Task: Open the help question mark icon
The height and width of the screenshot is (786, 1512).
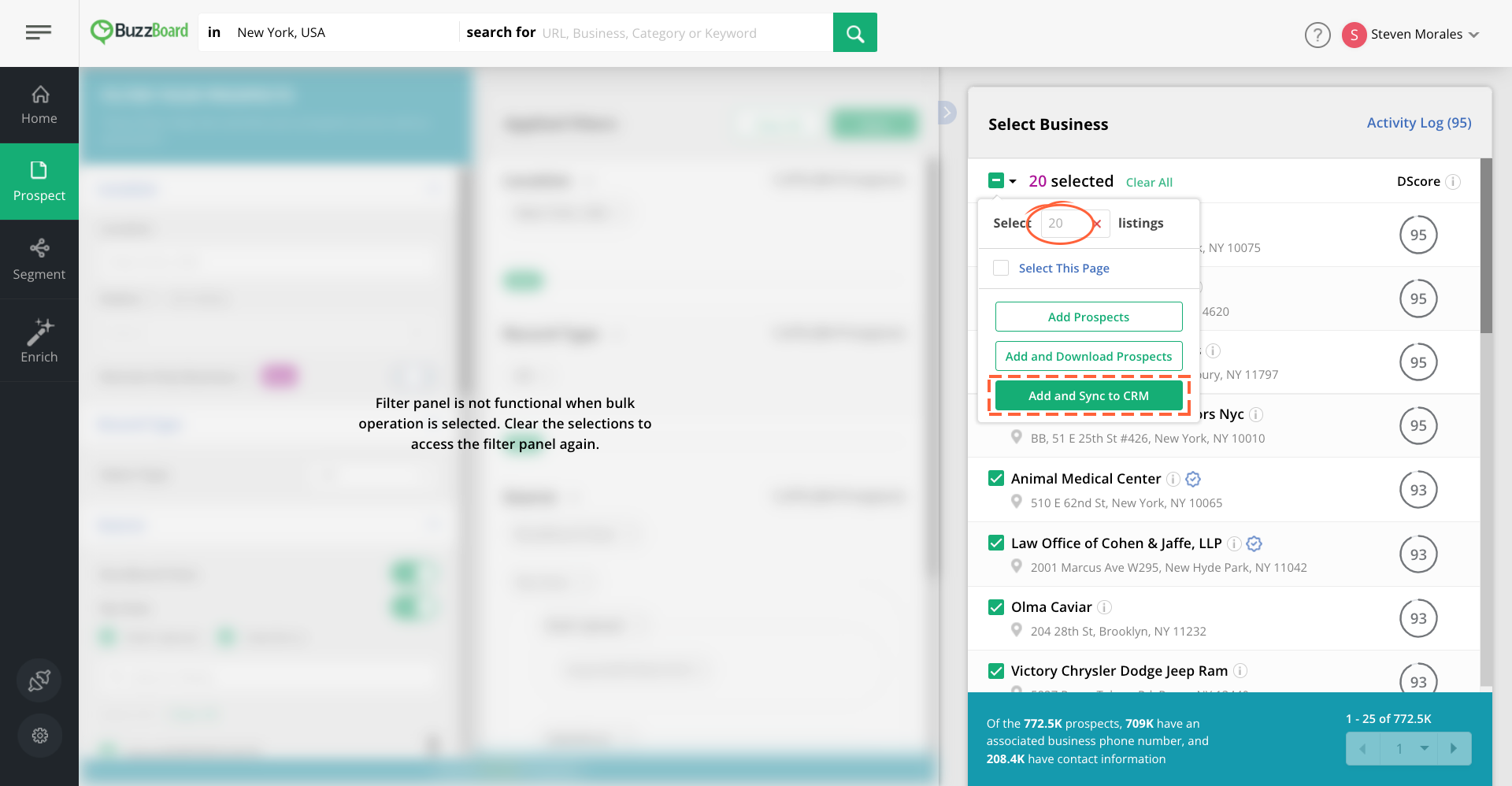Action: coord(1317,35)
